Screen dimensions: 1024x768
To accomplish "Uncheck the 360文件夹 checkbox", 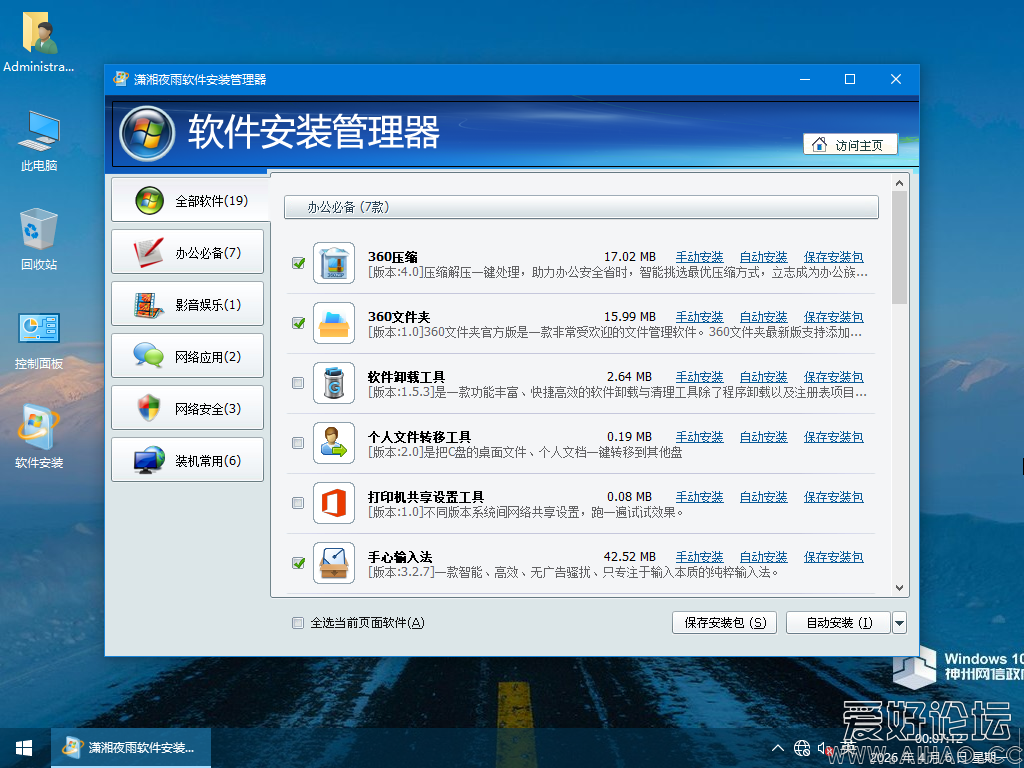I will point(298,323).
